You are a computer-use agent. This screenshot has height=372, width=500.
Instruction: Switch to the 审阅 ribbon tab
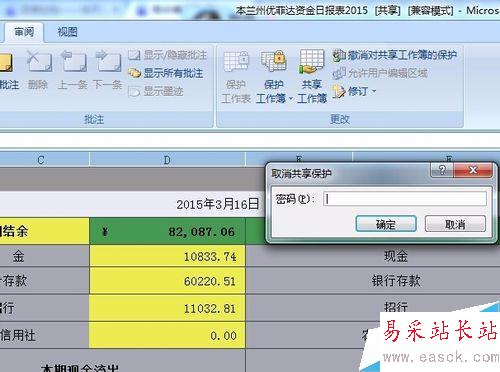(24, 32)
